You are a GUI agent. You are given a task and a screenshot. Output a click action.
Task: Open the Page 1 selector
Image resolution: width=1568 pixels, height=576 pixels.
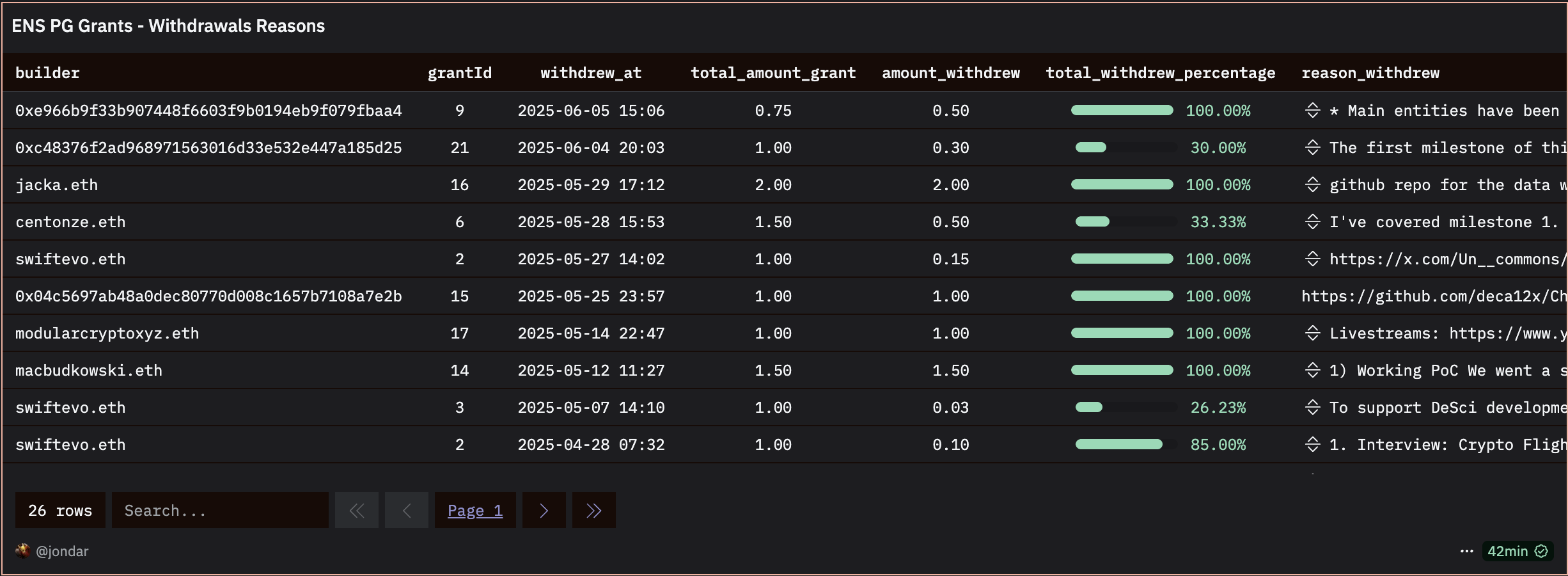click(475, 510)
